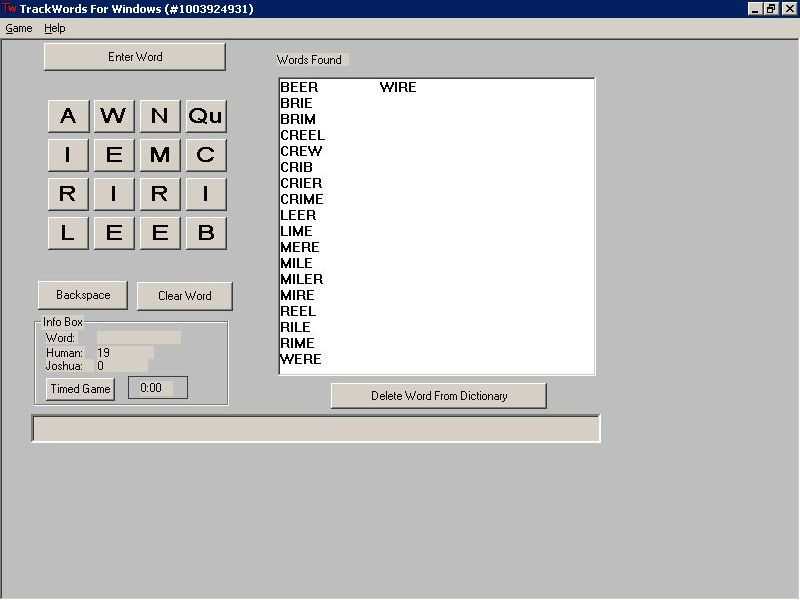Click Delete Word From Dictionary

point(439,396)
